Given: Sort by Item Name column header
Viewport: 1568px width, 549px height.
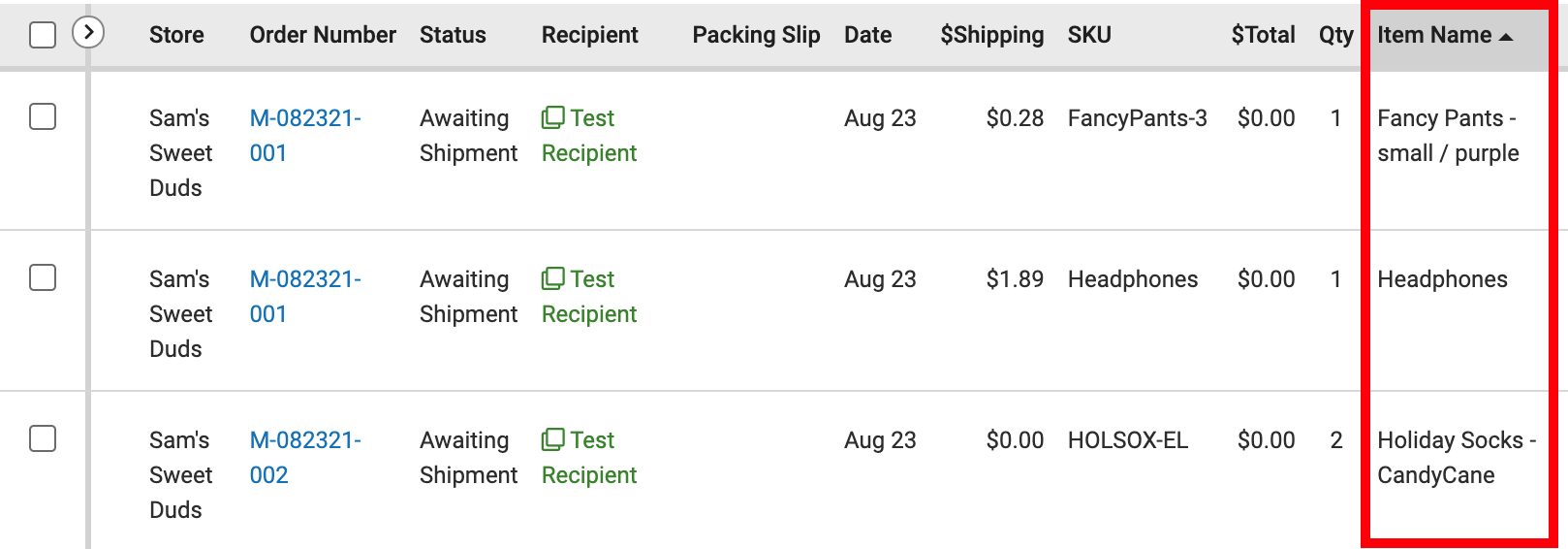Looking at the screenshot, I should point(1434,35).
